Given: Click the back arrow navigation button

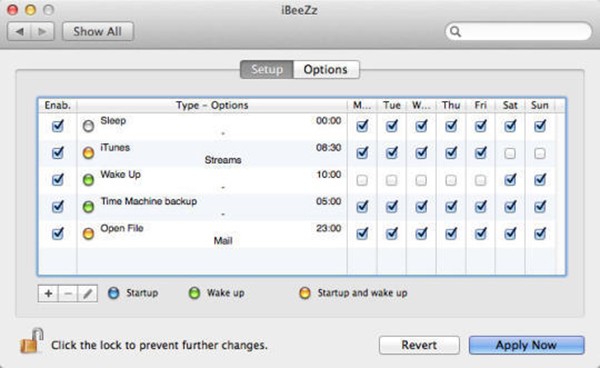Looking at the screenshot, I should pyautogui.click(x=20, y=31).
